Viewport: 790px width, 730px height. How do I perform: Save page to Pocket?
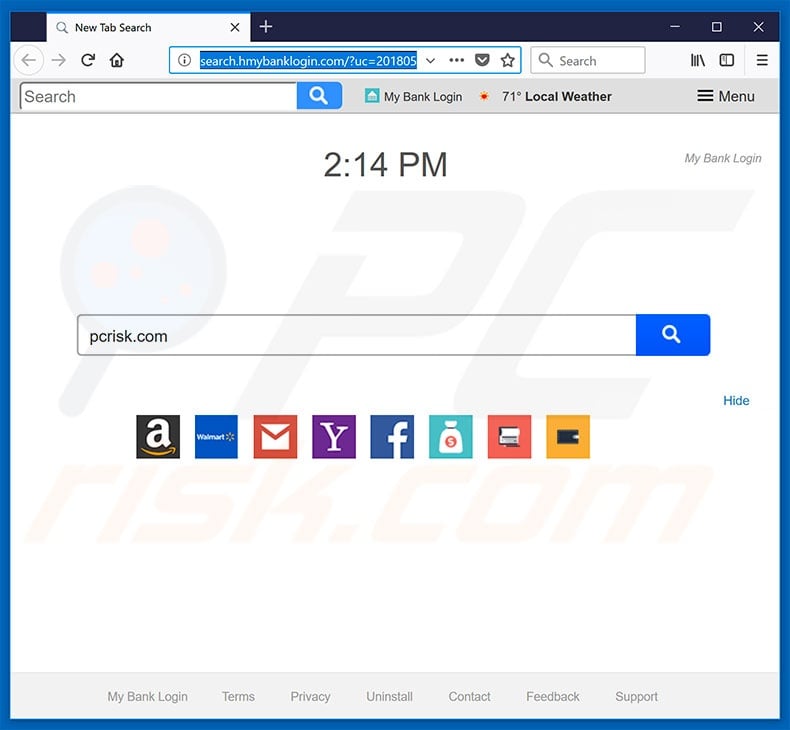point(482,60)
